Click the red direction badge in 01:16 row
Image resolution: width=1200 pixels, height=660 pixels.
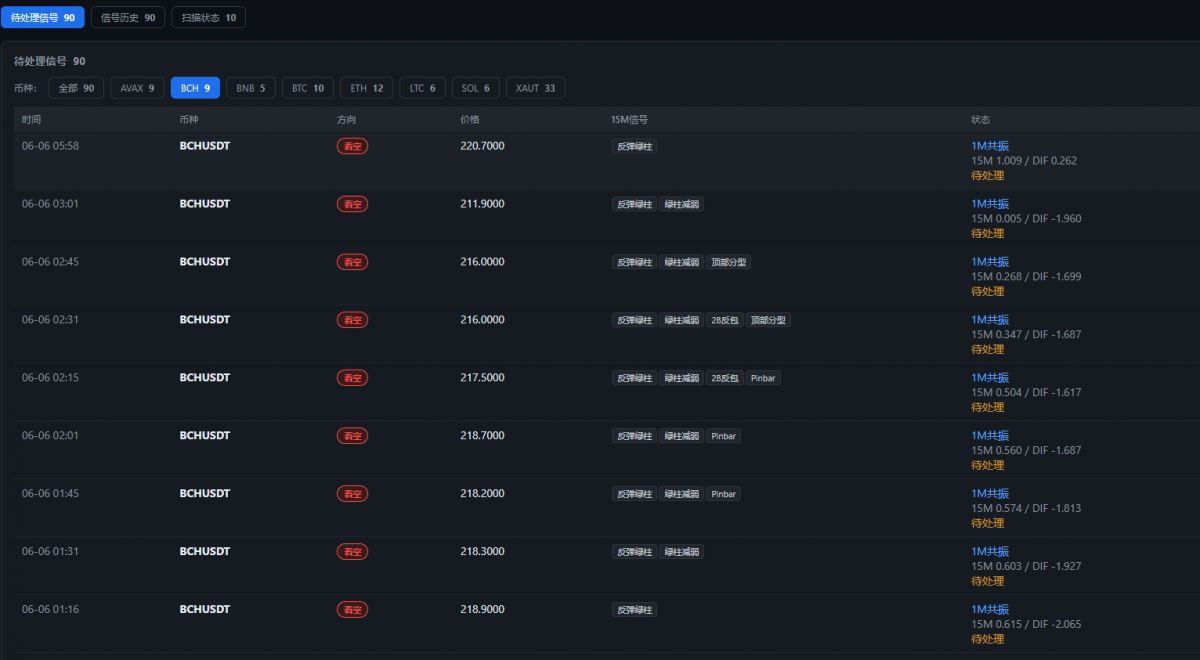tap(353, 610)
